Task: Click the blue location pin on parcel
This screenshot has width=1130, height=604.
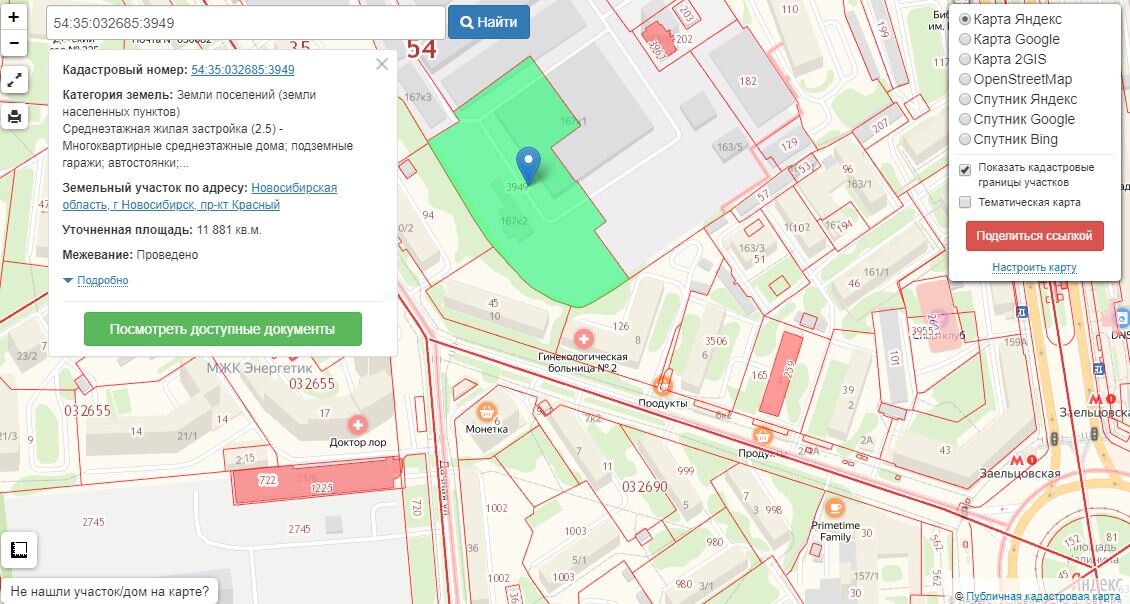Action: (x=529, y=165)
